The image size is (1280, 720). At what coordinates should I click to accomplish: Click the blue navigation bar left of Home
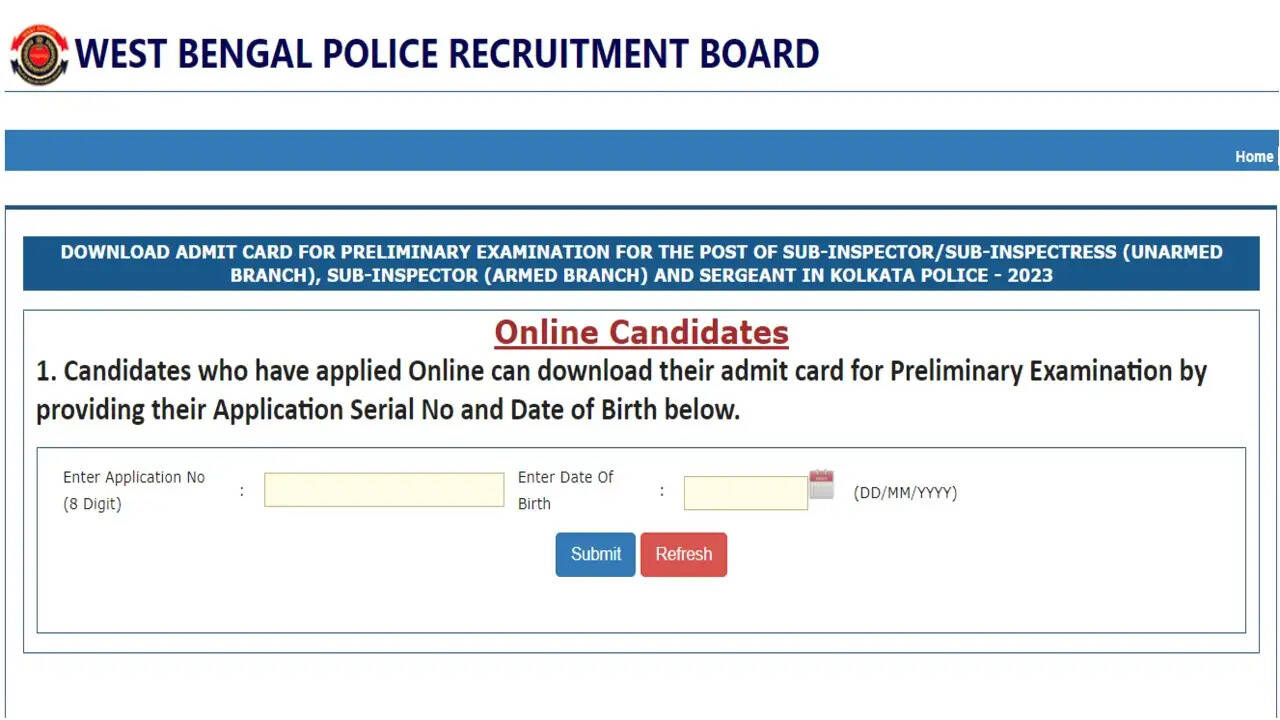coord(600,150)
